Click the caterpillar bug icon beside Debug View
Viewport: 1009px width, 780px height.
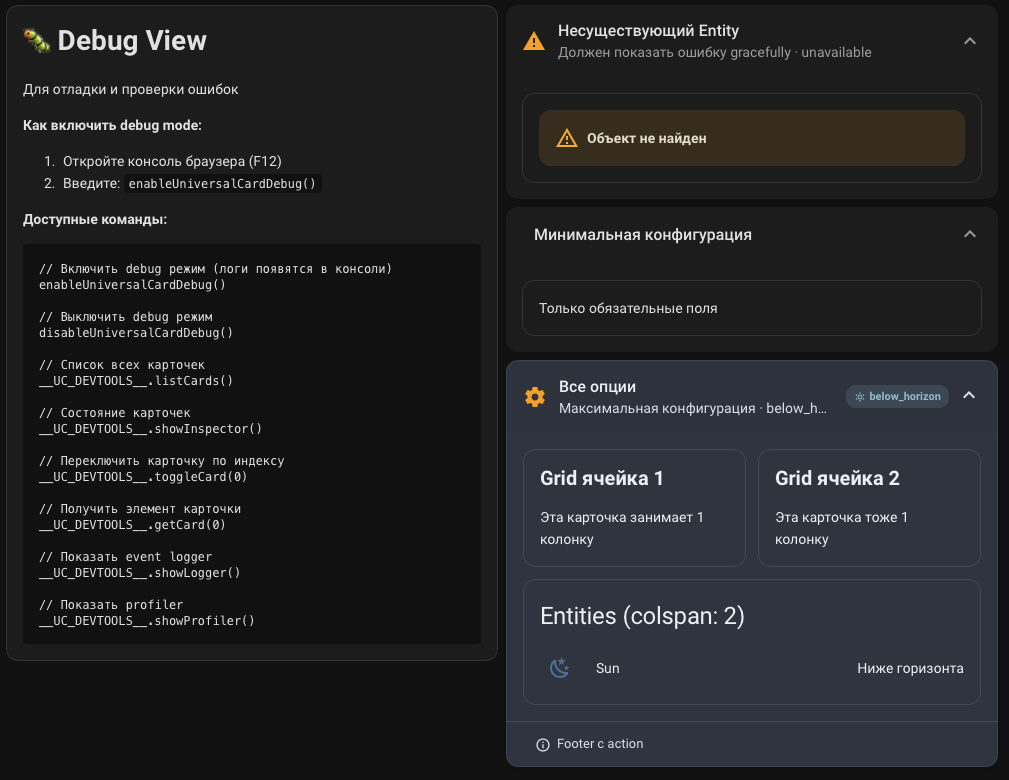click(x=36, y=40)
